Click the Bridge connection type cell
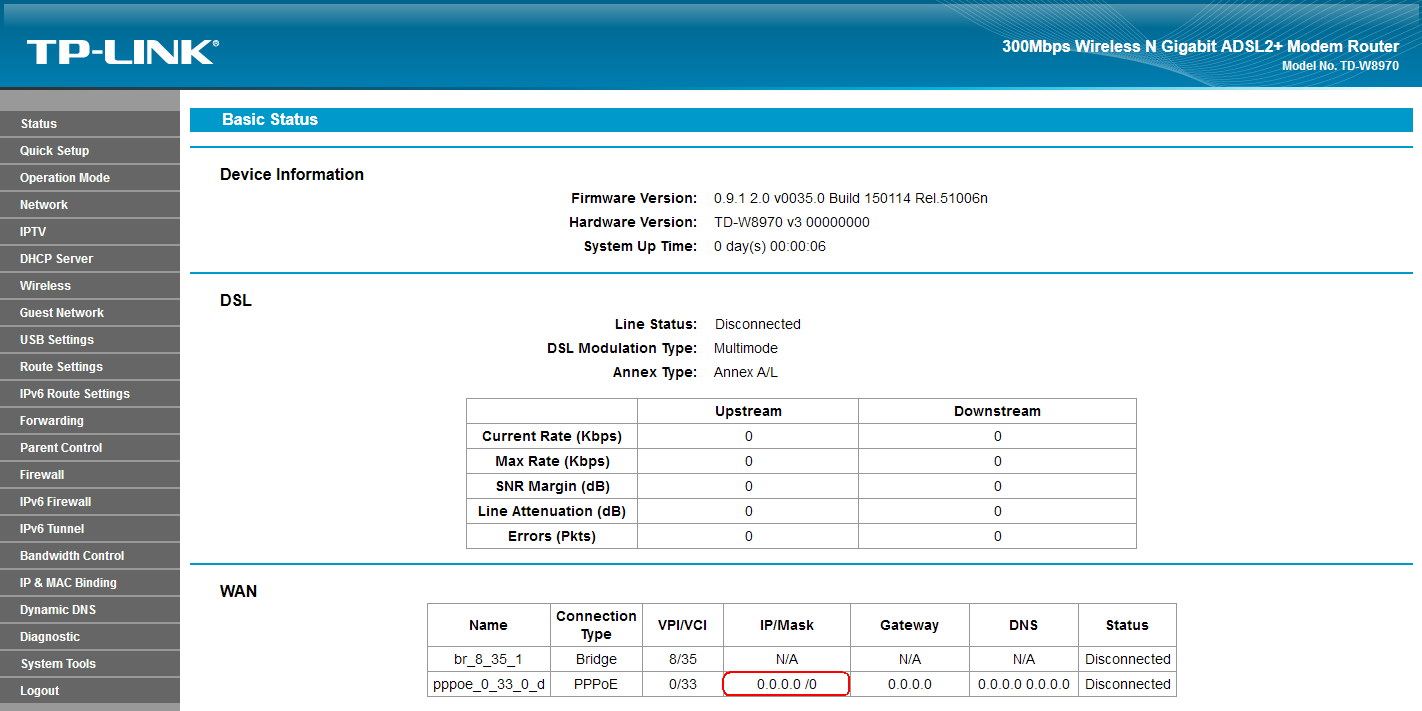 (596, 659)
